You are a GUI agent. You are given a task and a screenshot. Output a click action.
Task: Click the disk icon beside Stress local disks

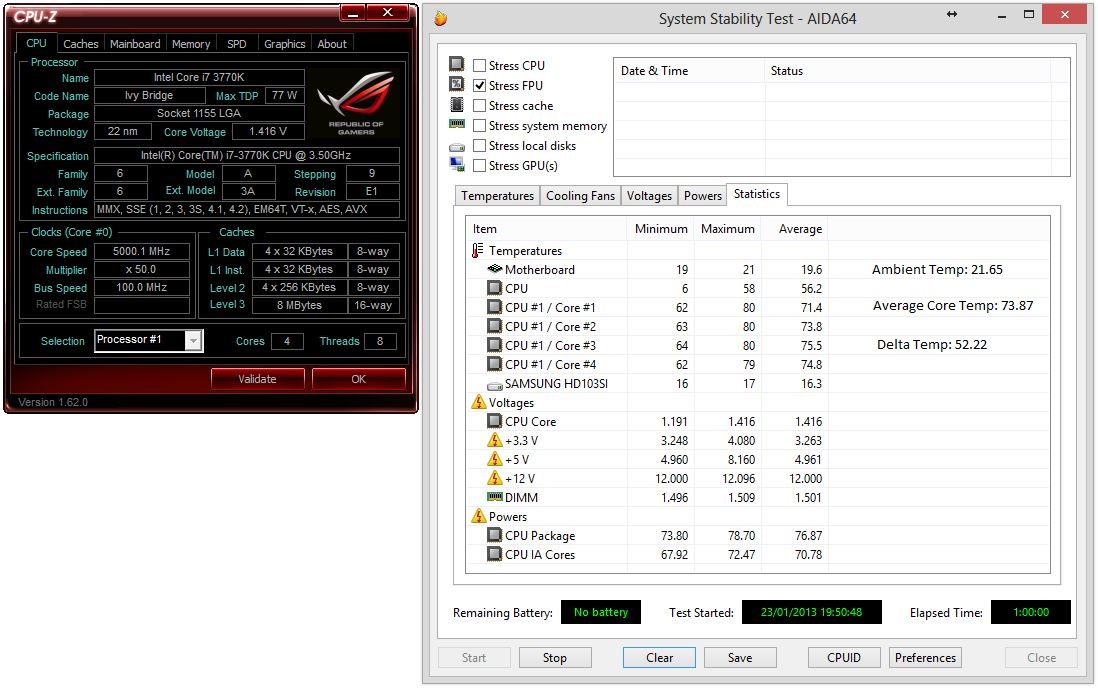(457, 147)
